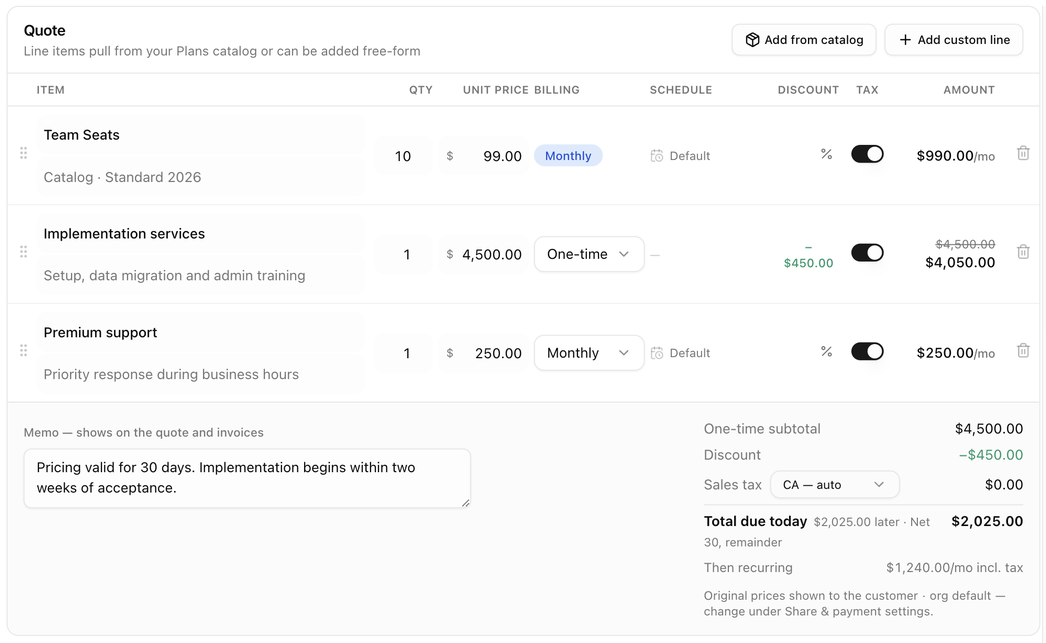This screenshot has height=643, width=1046.
Task: Click Add from catalog button
Action: coord(804,40)
